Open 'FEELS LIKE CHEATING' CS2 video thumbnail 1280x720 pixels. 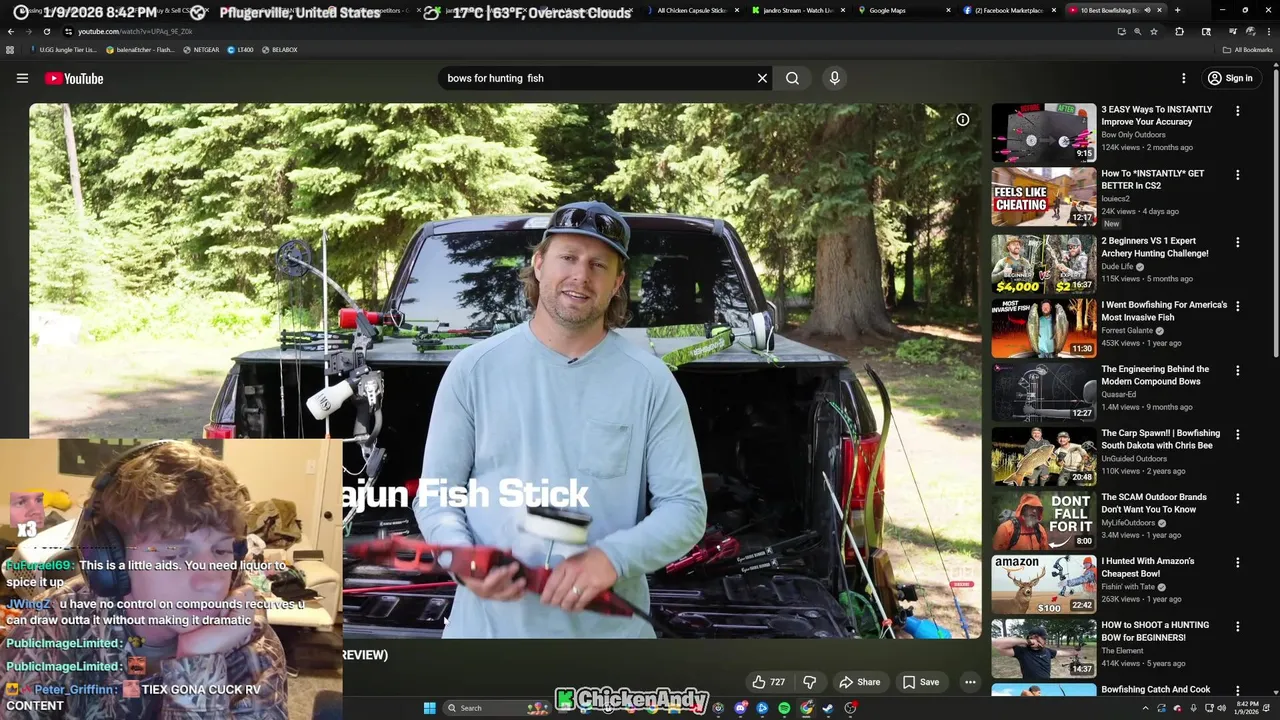pyautogui.click(x=1044, y=197)
